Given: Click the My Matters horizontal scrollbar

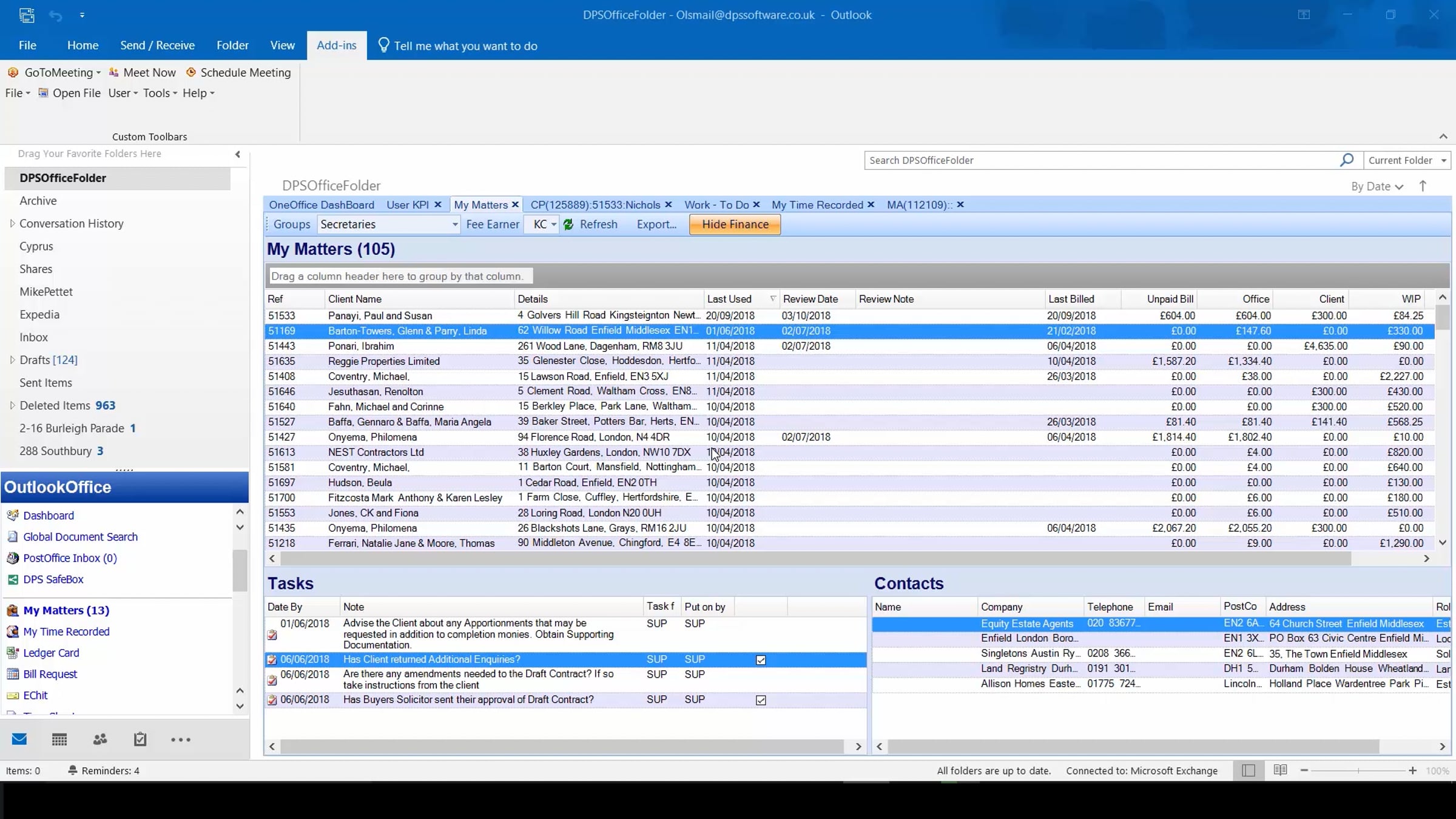Looking at the screenshot, I should click(x=816, y=558).
